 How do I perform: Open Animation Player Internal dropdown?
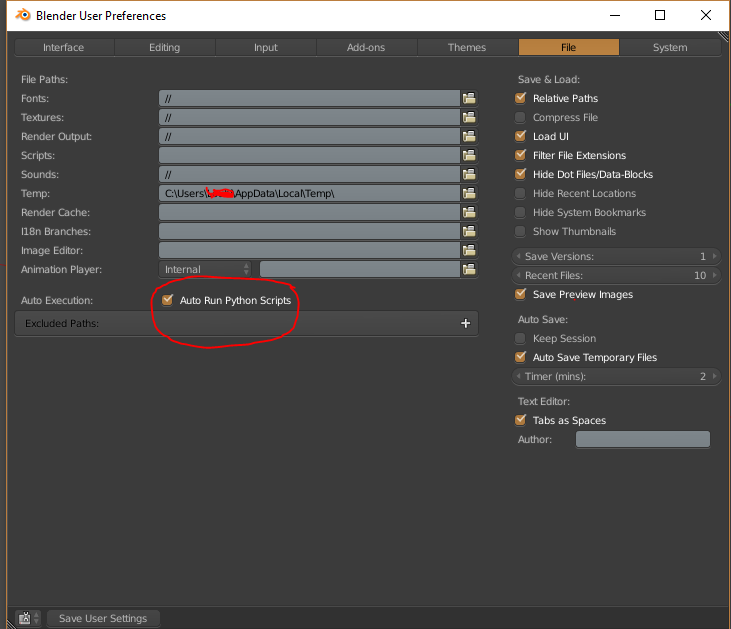tap(205, 269)
